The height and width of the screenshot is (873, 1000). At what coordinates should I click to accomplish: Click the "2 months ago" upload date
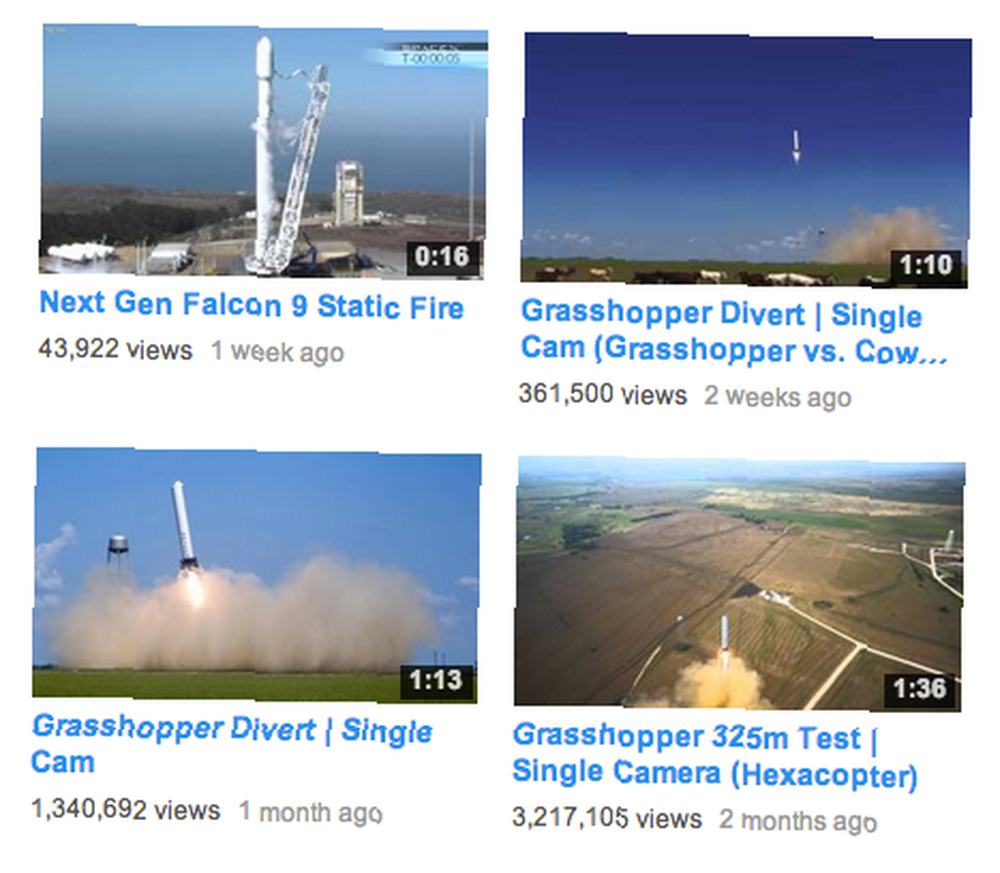click(x=798, y=821)
